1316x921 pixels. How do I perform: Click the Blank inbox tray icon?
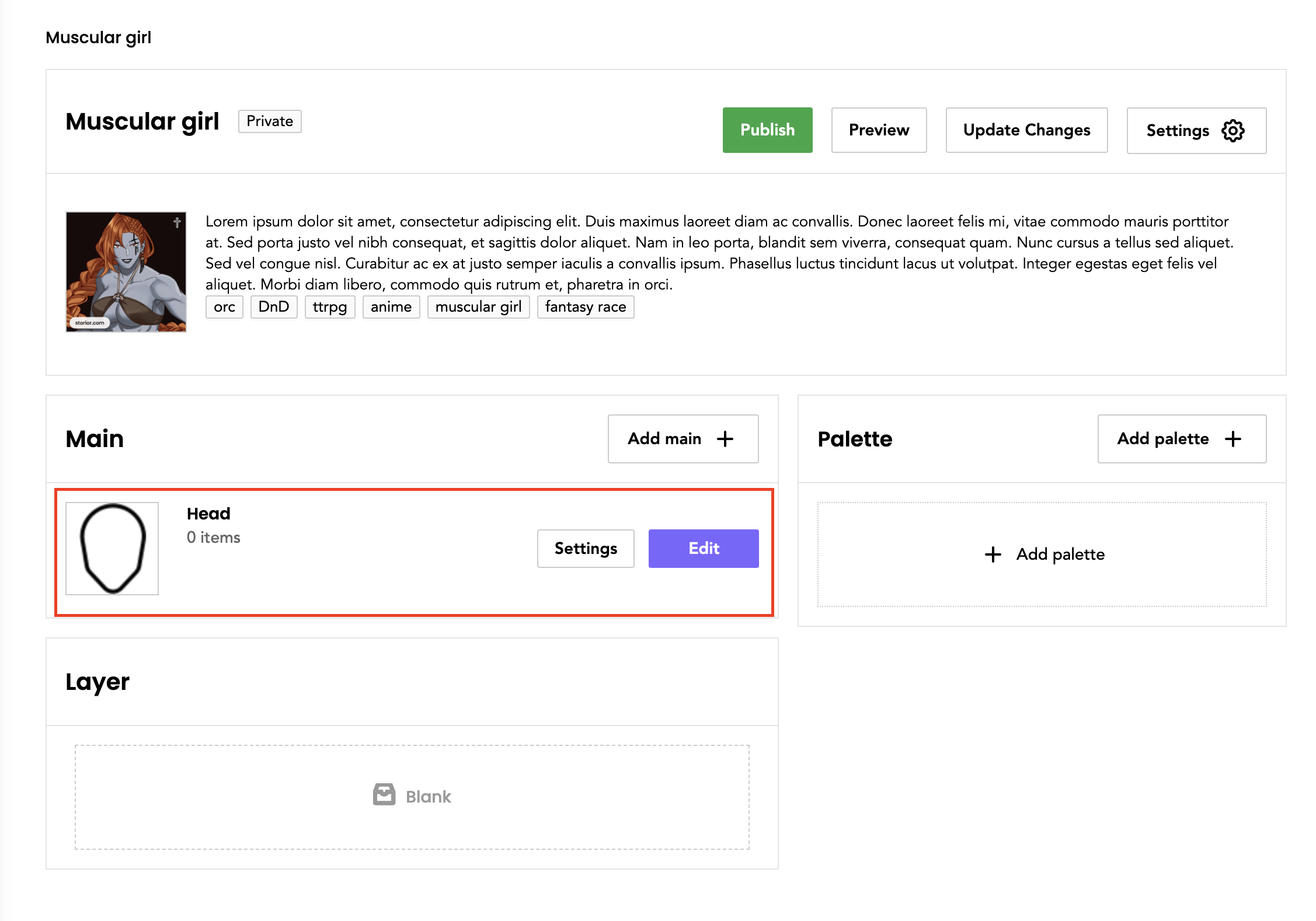coord(384,795)
